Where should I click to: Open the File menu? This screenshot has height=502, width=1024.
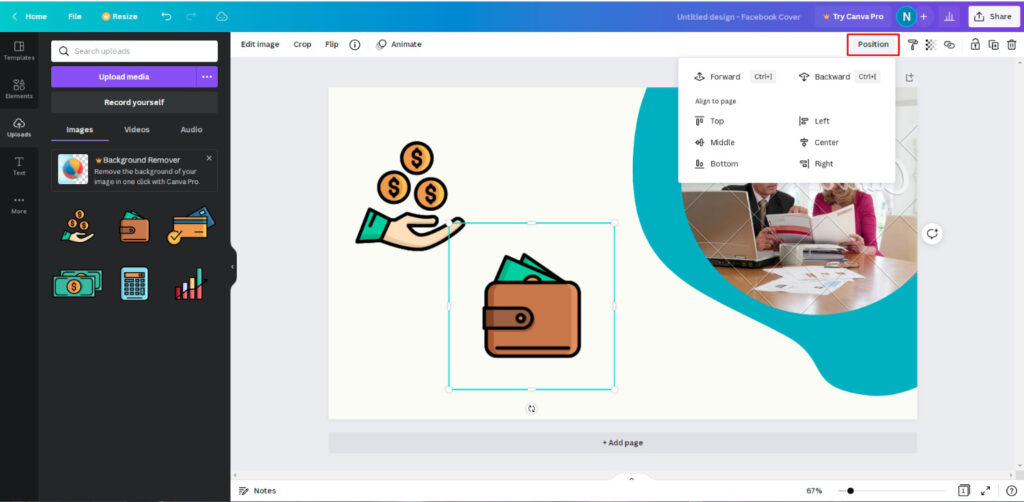75,17
